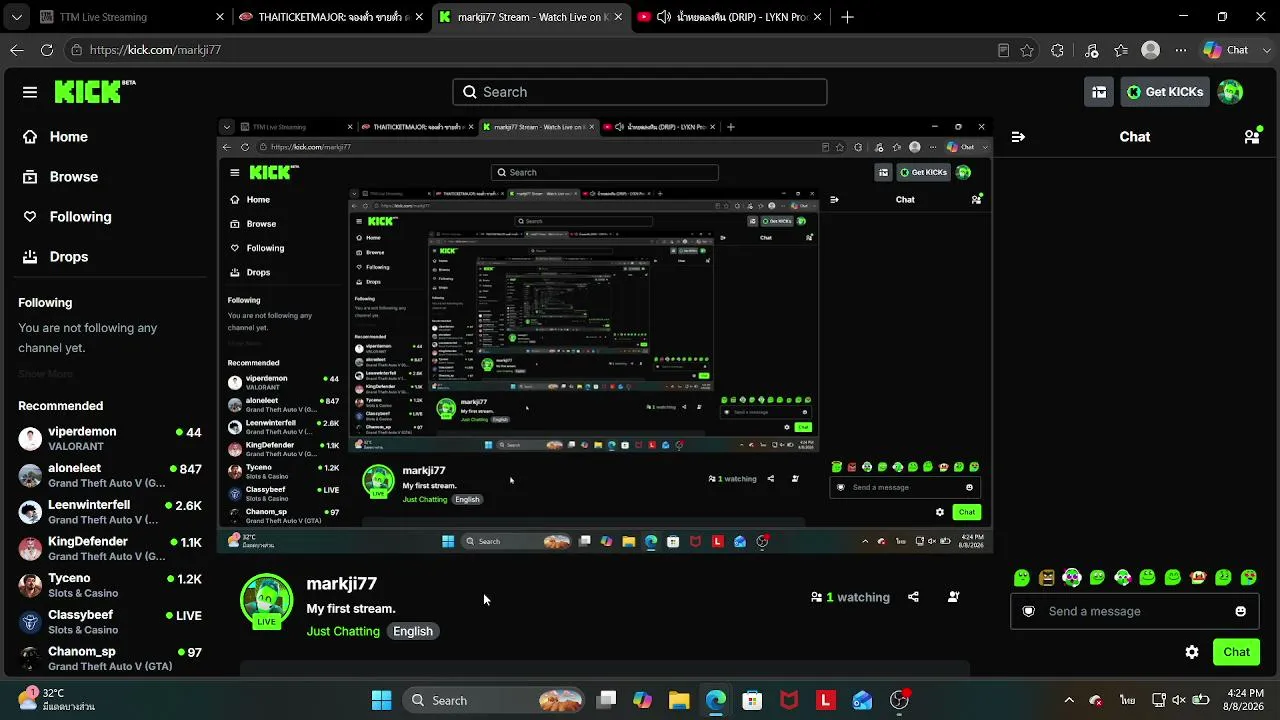Click the English language tag
This screenshot has width=1280, height=720.
click(413, 631)
